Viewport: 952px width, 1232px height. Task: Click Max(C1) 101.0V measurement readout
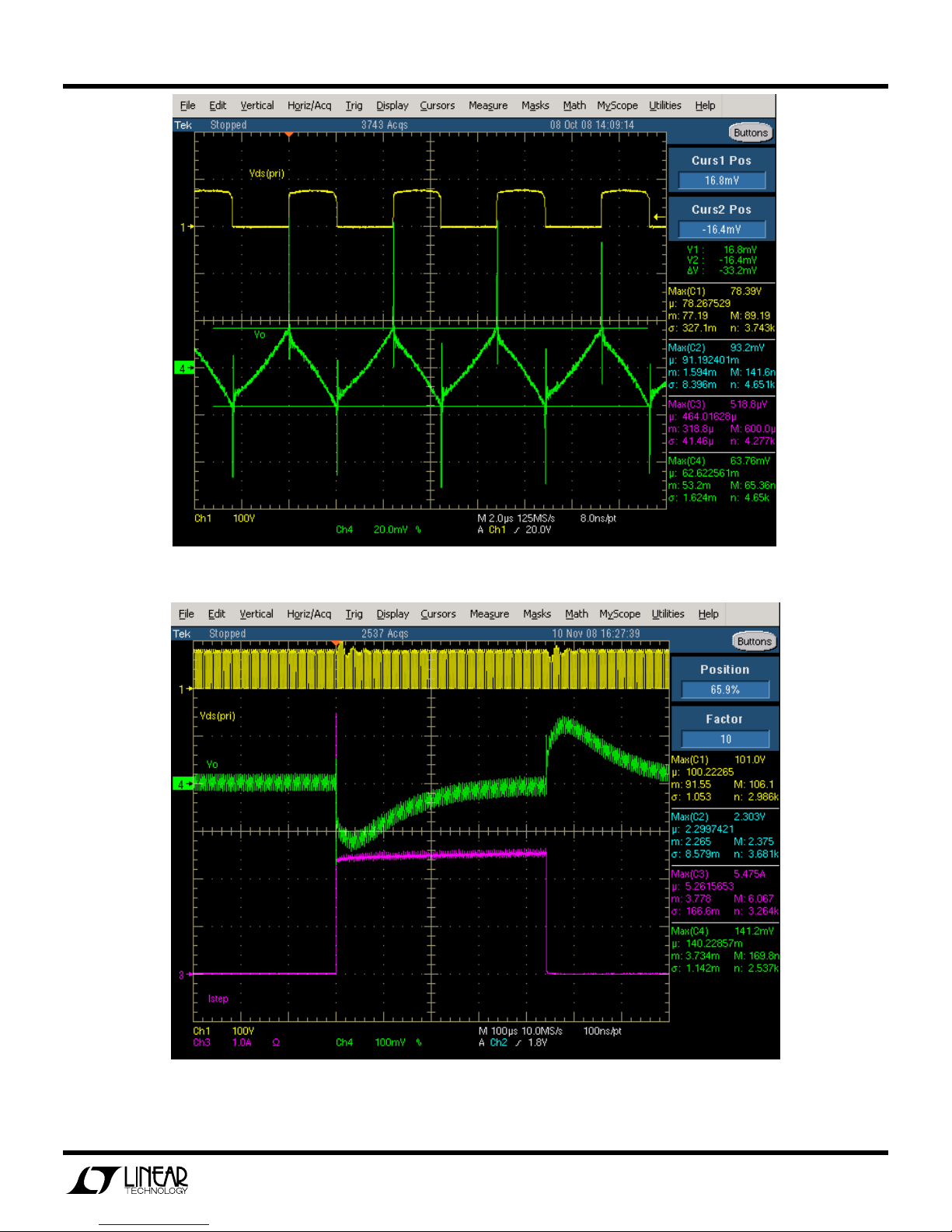[x=719, y=759]
